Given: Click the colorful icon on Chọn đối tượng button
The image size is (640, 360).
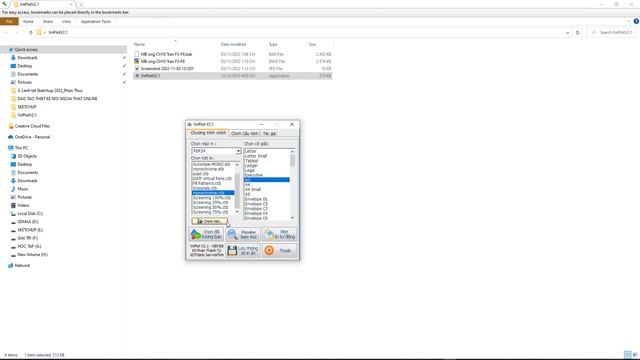Looking at the screenshot, I should [196, 235].
